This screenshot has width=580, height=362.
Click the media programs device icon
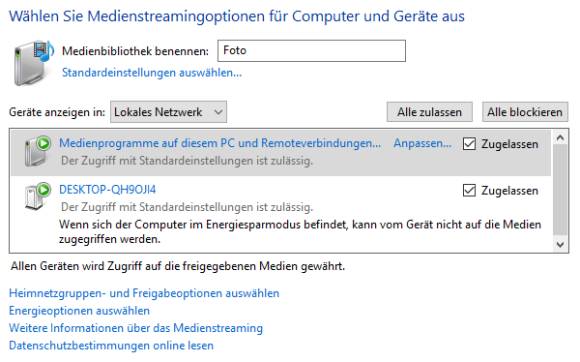coord(37,151)
